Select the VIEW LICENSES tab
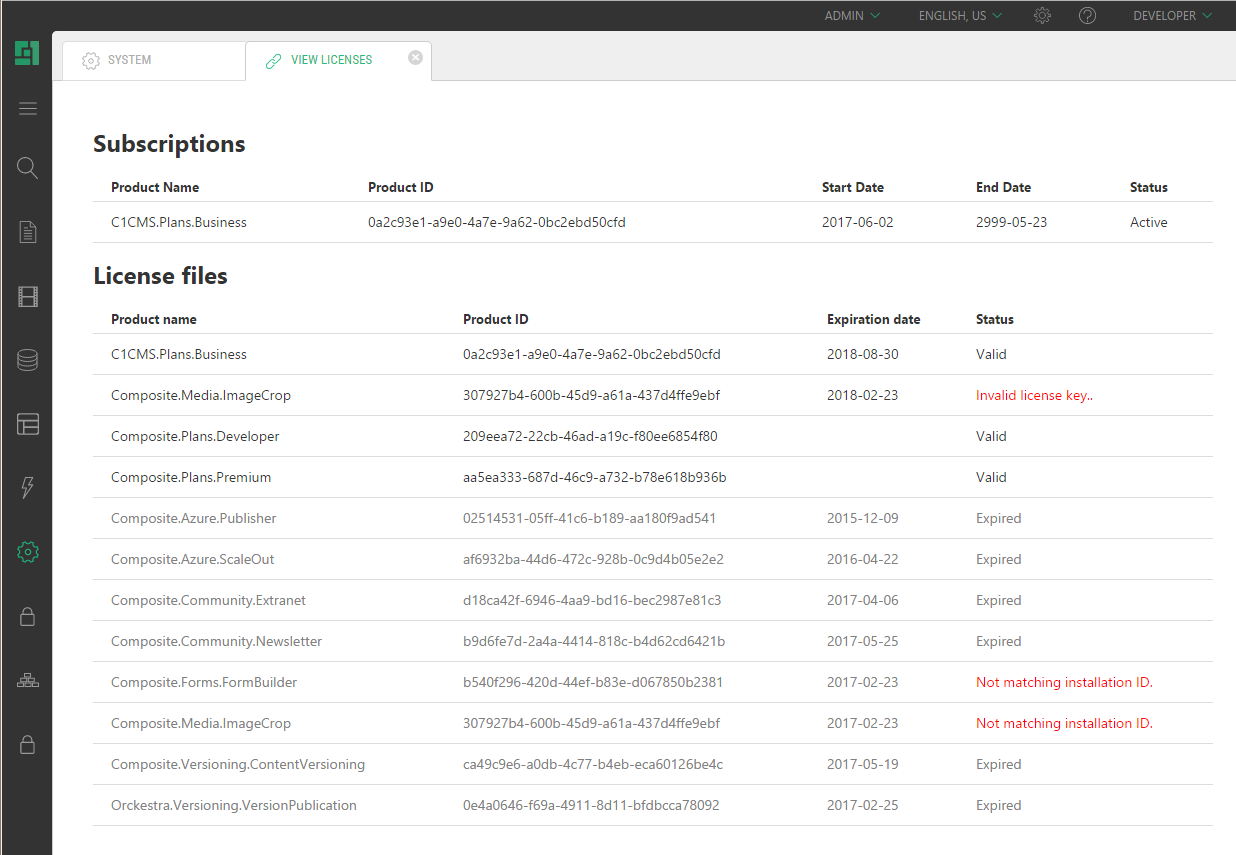Screen dimensions: 1236x855 (331, 60)
